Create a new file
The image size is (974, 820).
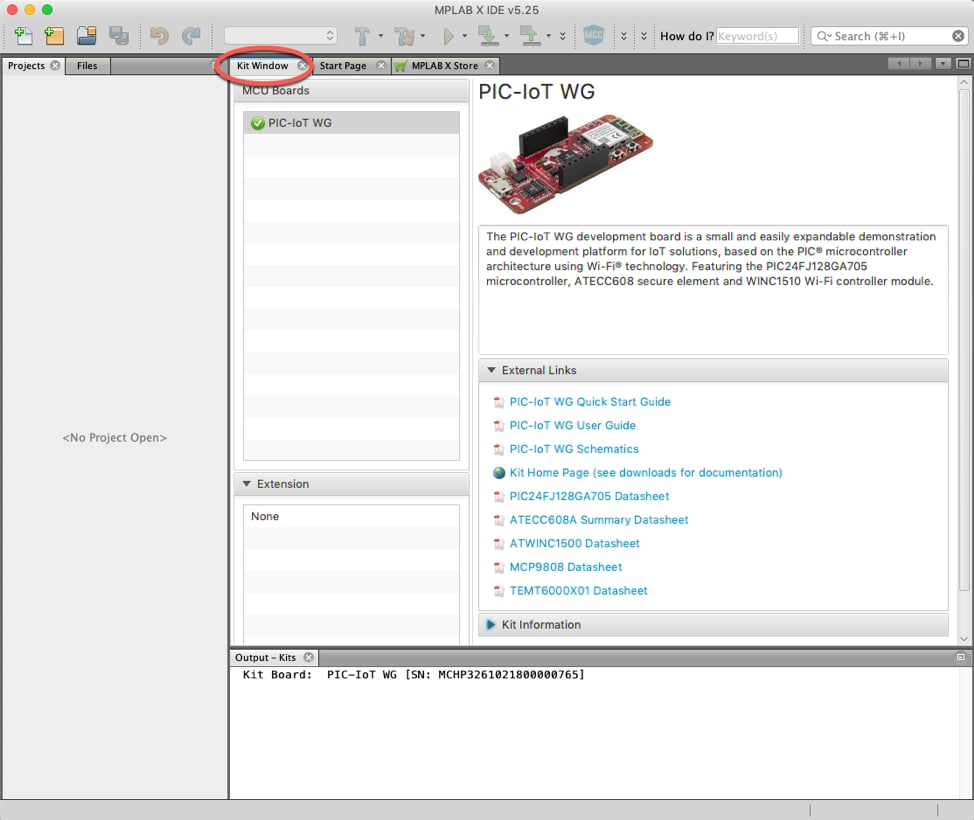[x=22, y=35]
